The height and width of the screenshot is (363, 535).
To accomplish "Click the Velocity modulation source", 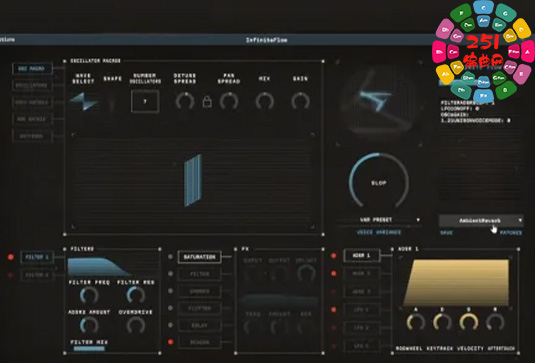I will [x=470, y=348].
